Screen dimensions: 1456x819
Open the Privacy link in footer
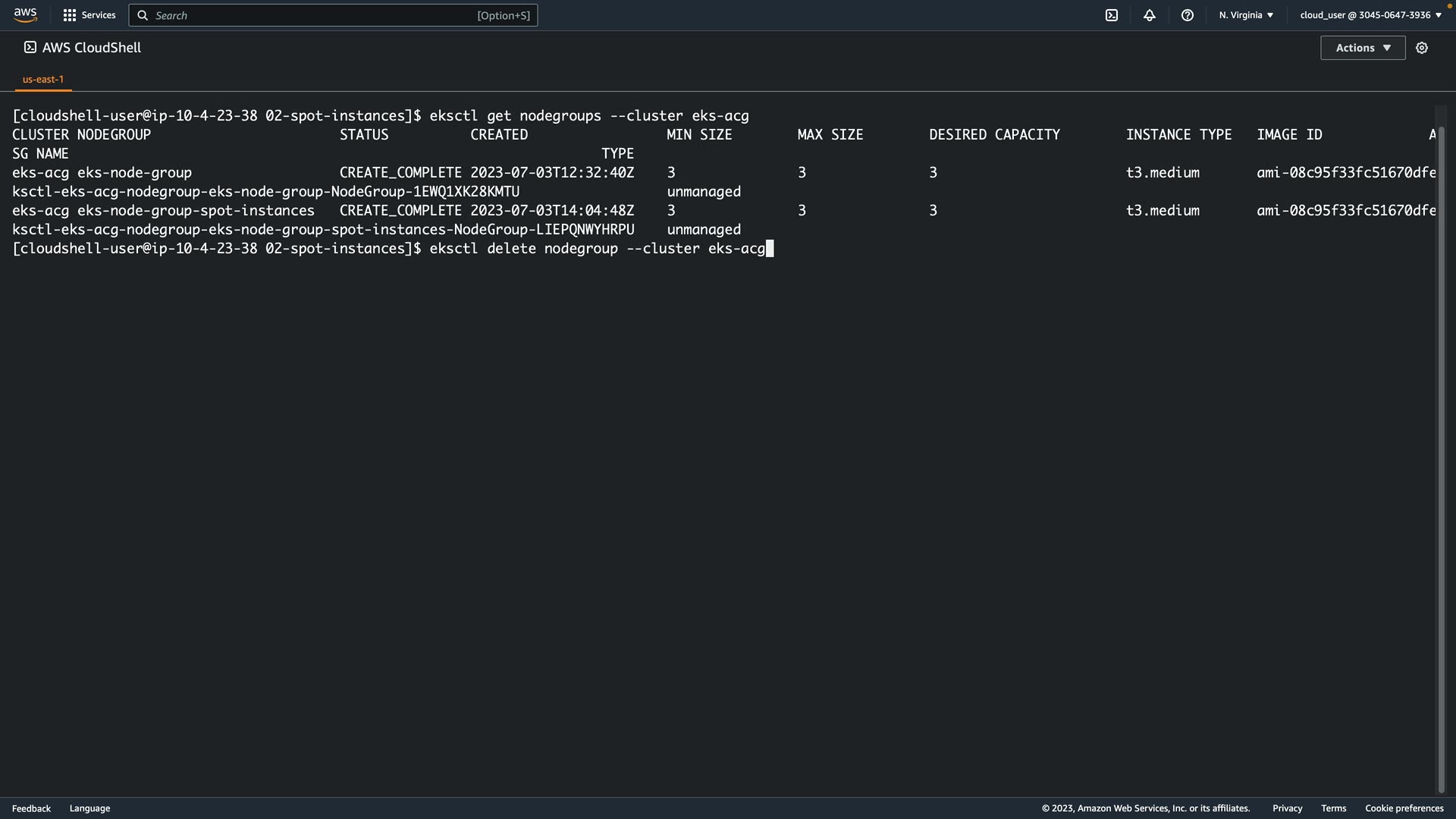click(1287, 808)
